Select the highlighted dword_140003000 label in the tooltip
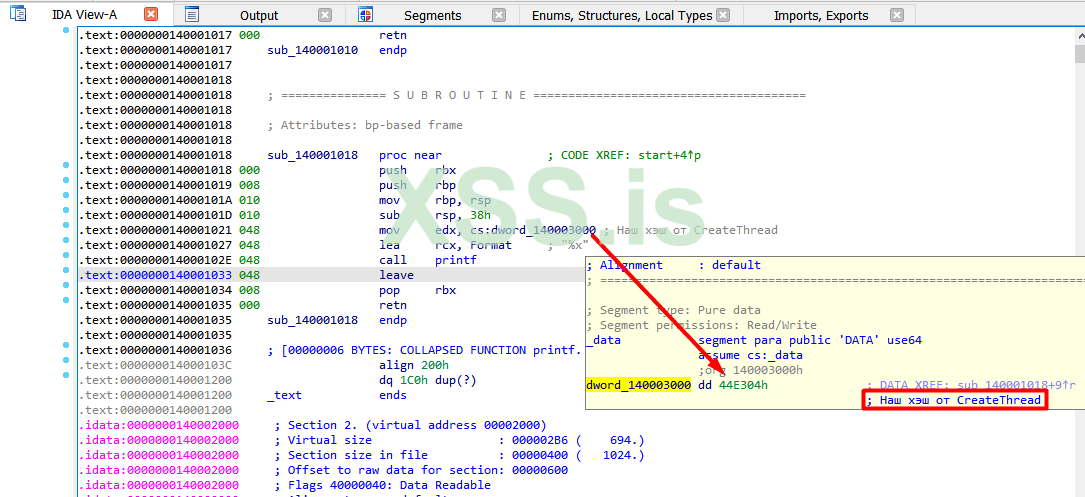This screenshot has height=497, width=1085. tap(638, 385)
